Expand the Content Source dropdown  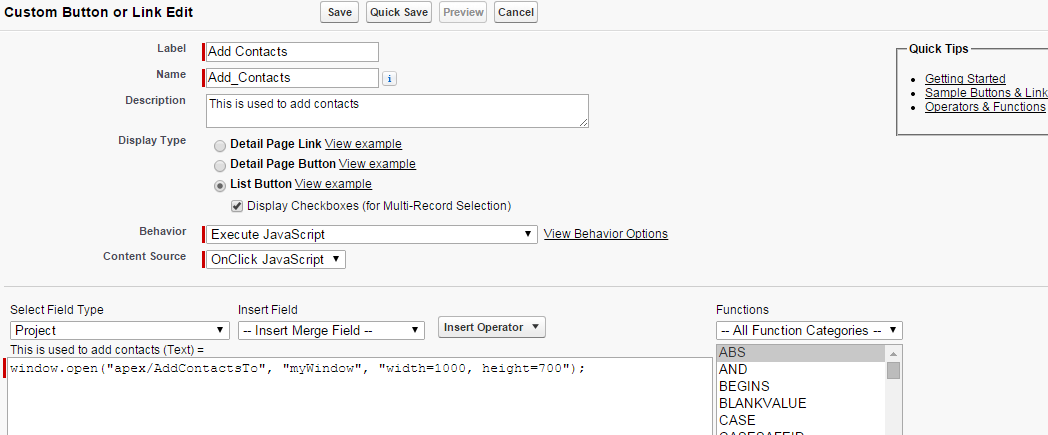(x=275, y=260)
